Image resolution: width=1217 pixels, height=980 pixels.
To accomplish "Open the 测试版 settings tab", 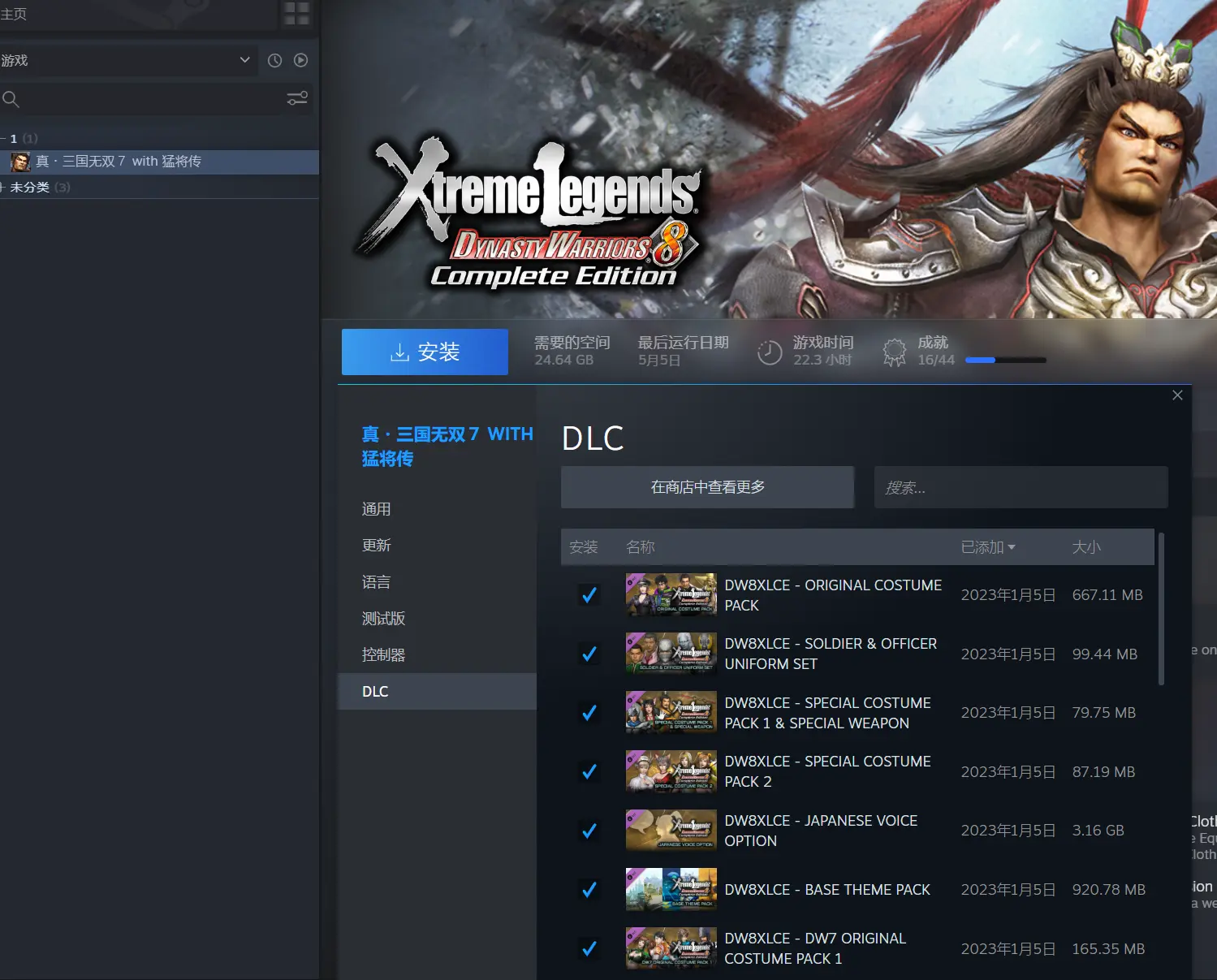I will coord(437,619).
